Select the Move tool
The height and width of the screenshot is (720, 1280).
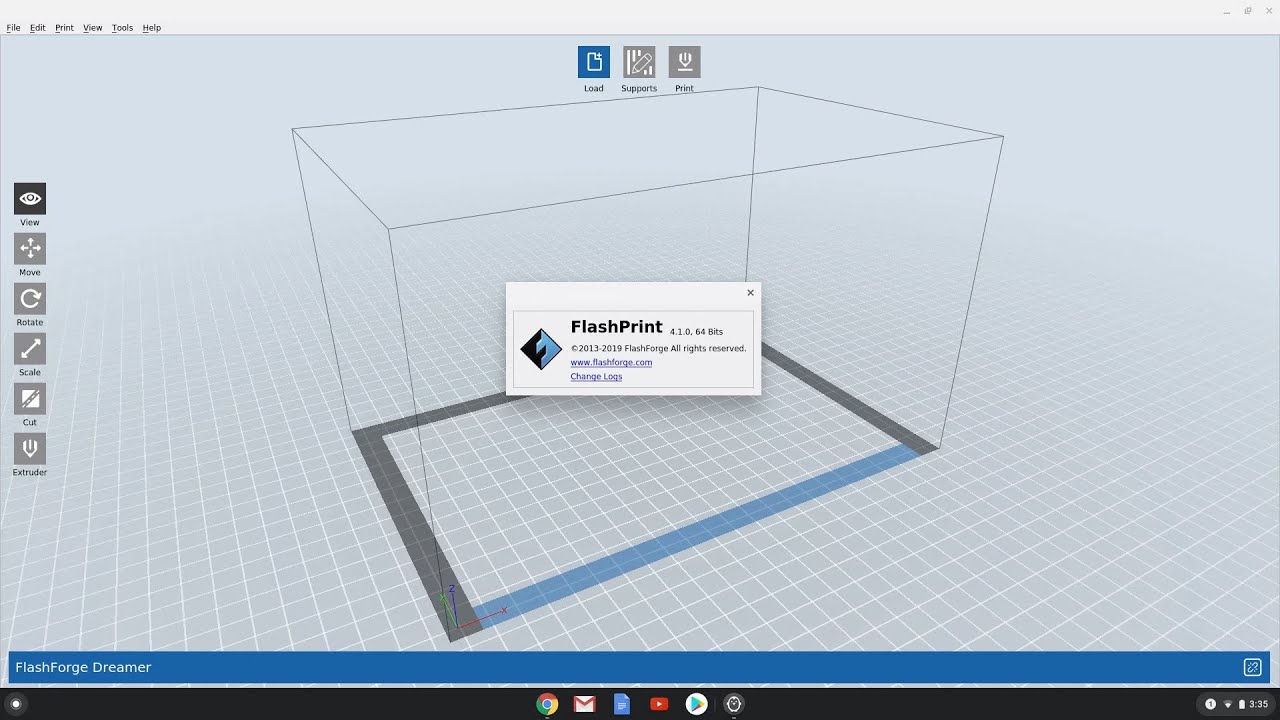coord(30,249)
